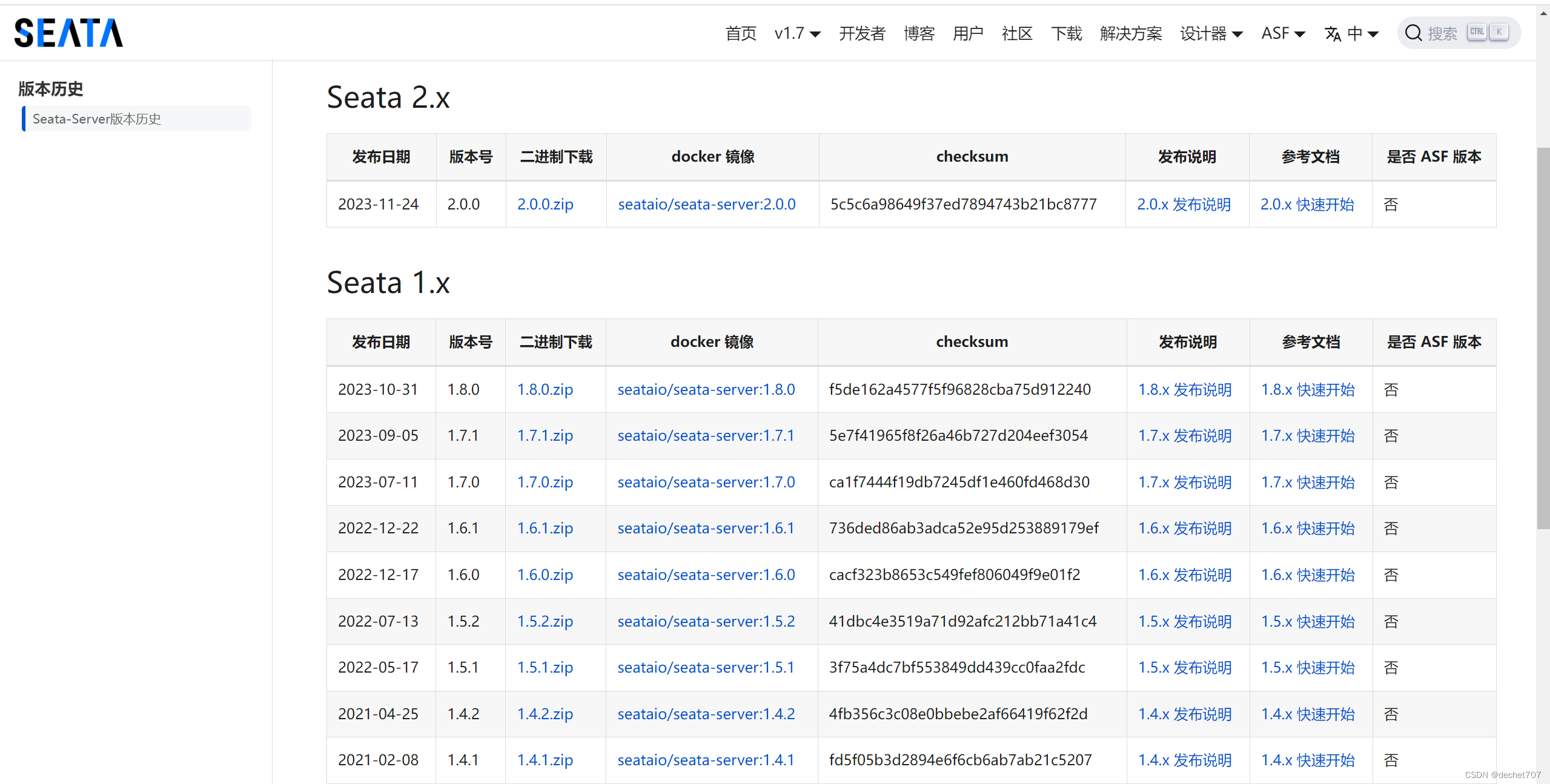Open the 开发者 menu item
1550x784 pixels.
tap(862, 33)
